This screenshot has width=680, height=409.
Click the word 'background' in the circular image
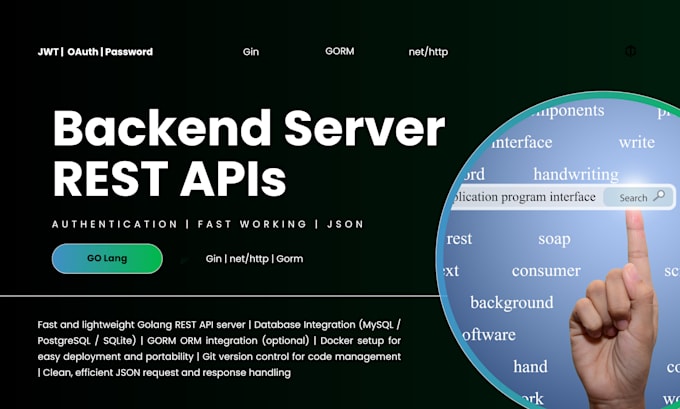coord(512,303)
